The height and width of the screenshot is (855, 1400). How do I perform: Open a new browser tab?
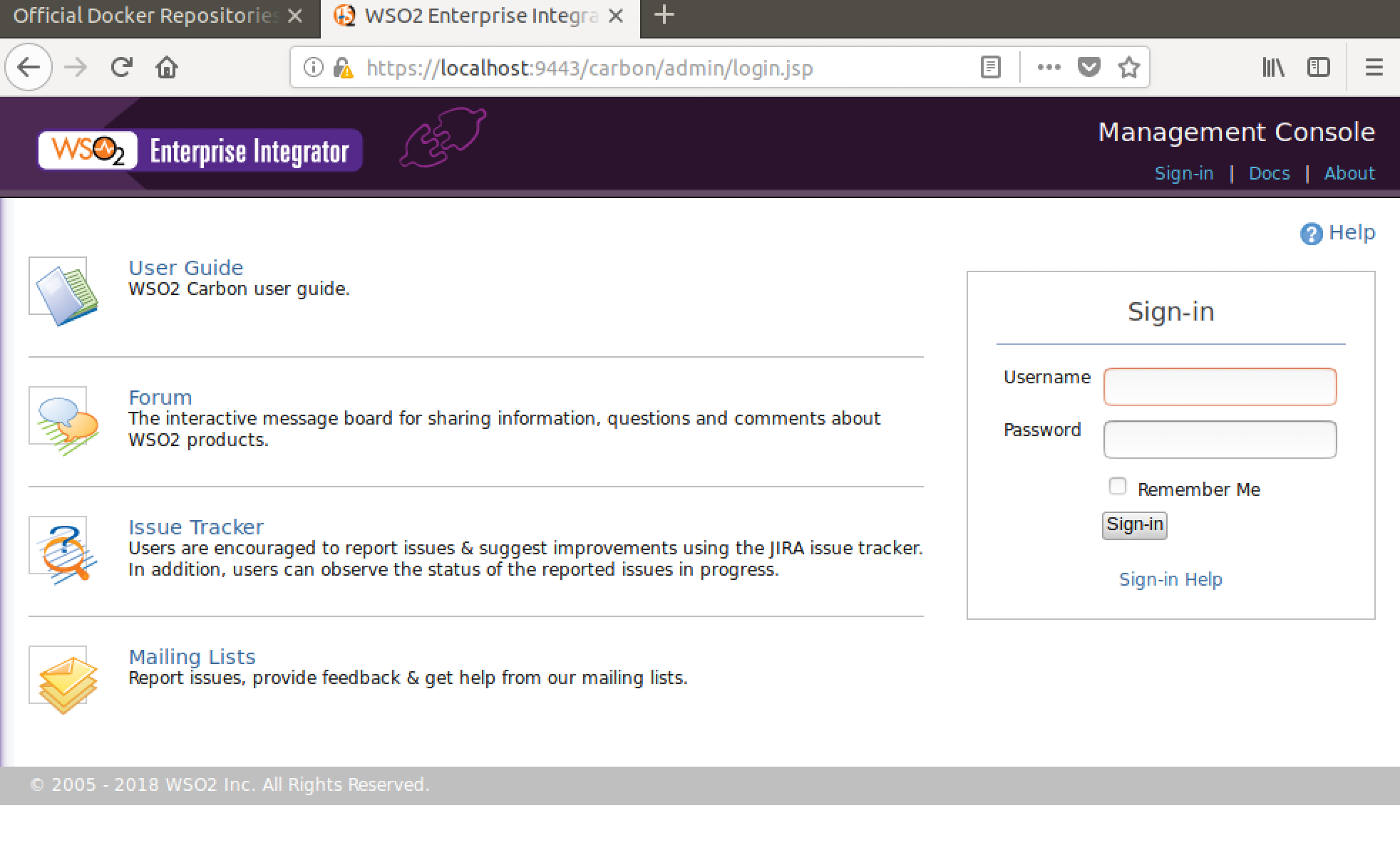[x=664, y=15]
